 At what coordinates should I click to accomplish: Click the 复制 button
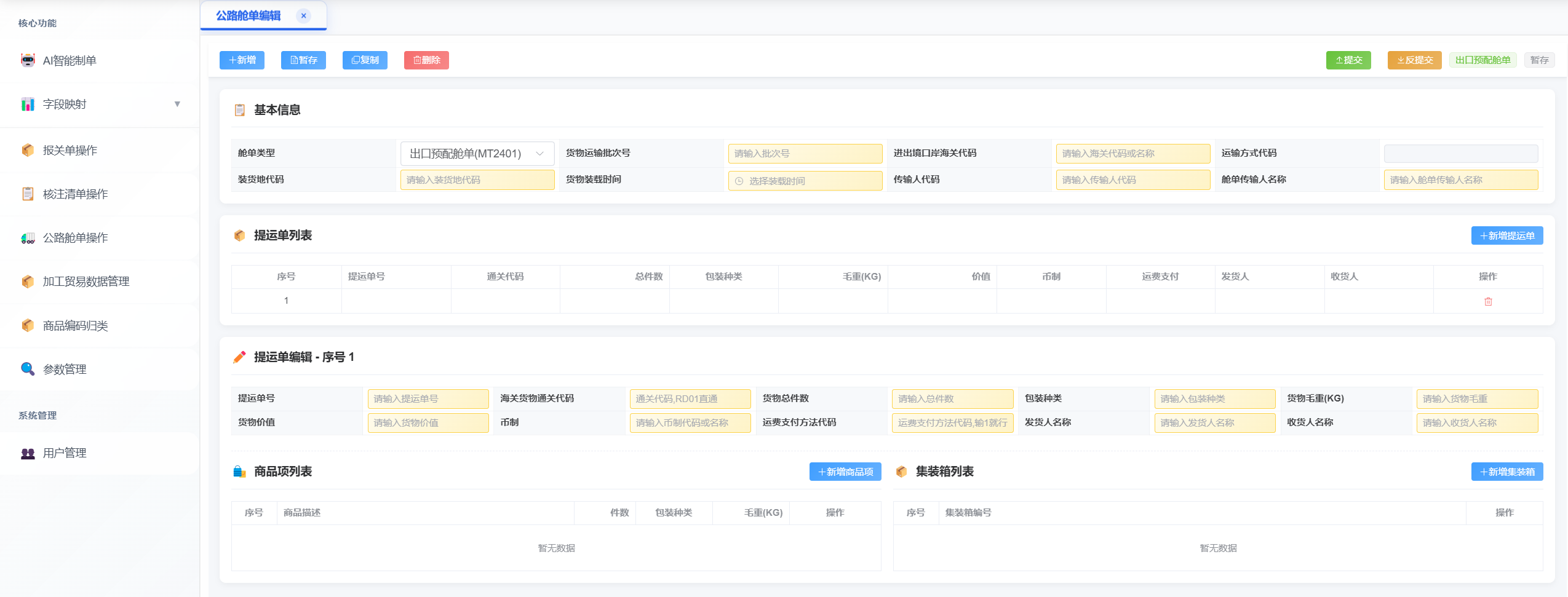pyautogui.click(x=365, y=60)
